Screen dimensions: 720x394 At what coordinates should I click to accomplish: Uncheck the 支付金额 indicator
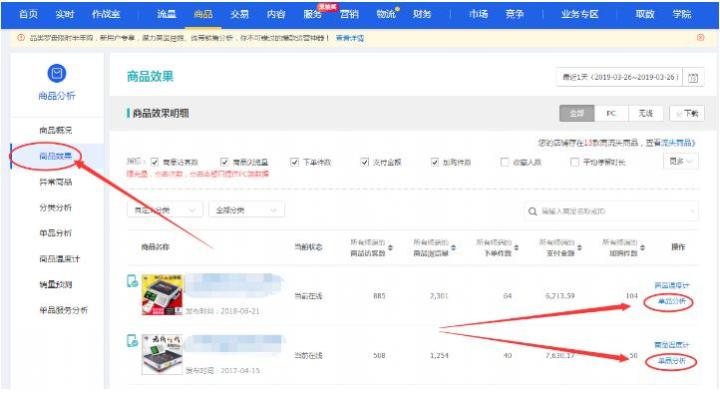365,162
